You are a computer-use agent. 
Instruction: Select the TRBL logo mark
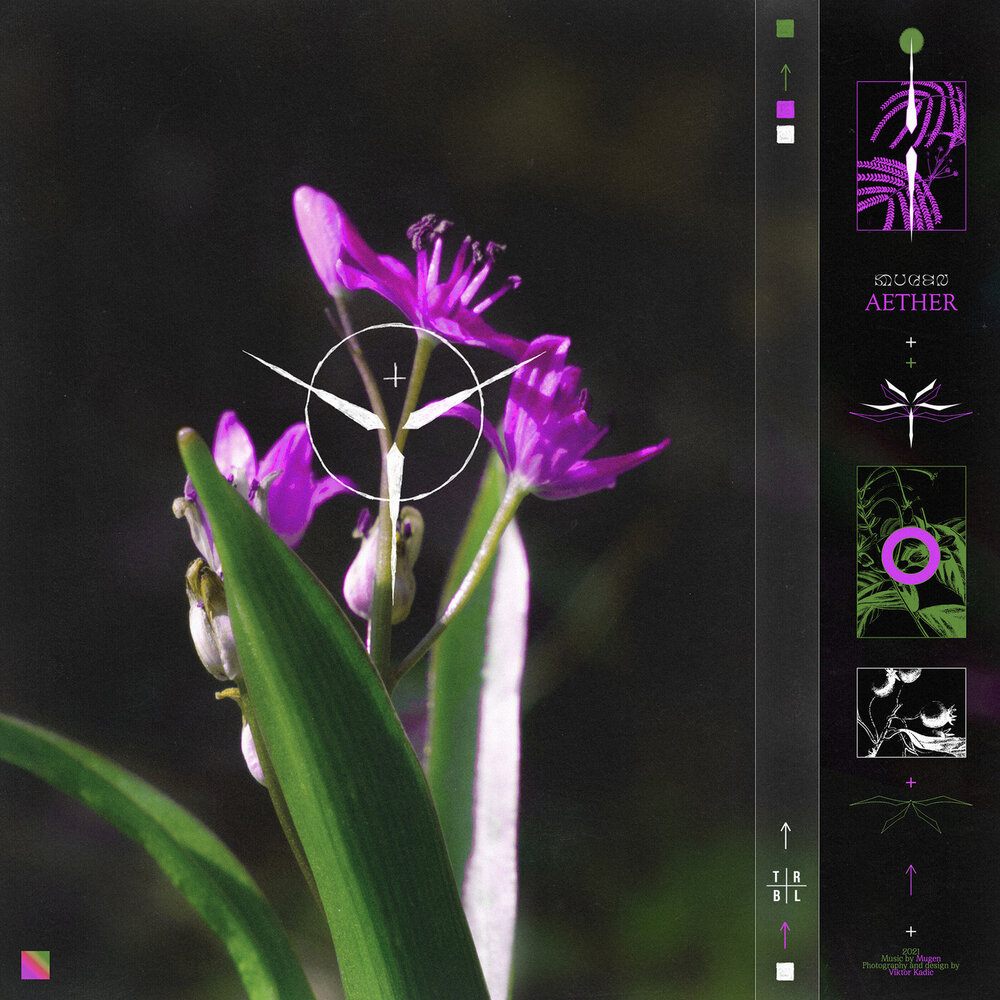coord(786,887)
